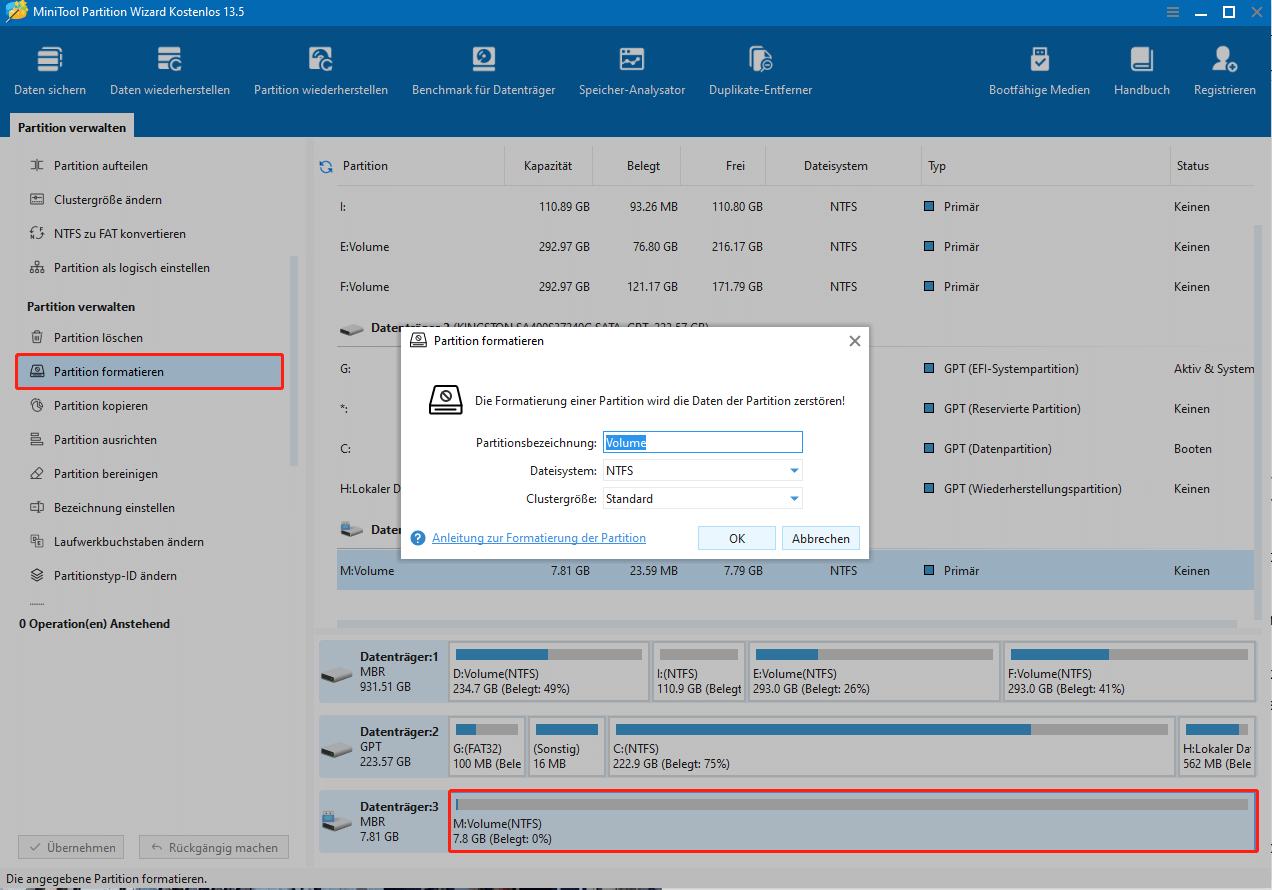This screenshot has height=890, width=1272.
Task: Cancel the format dialog with Abbrechen
Action: [820, 537]
